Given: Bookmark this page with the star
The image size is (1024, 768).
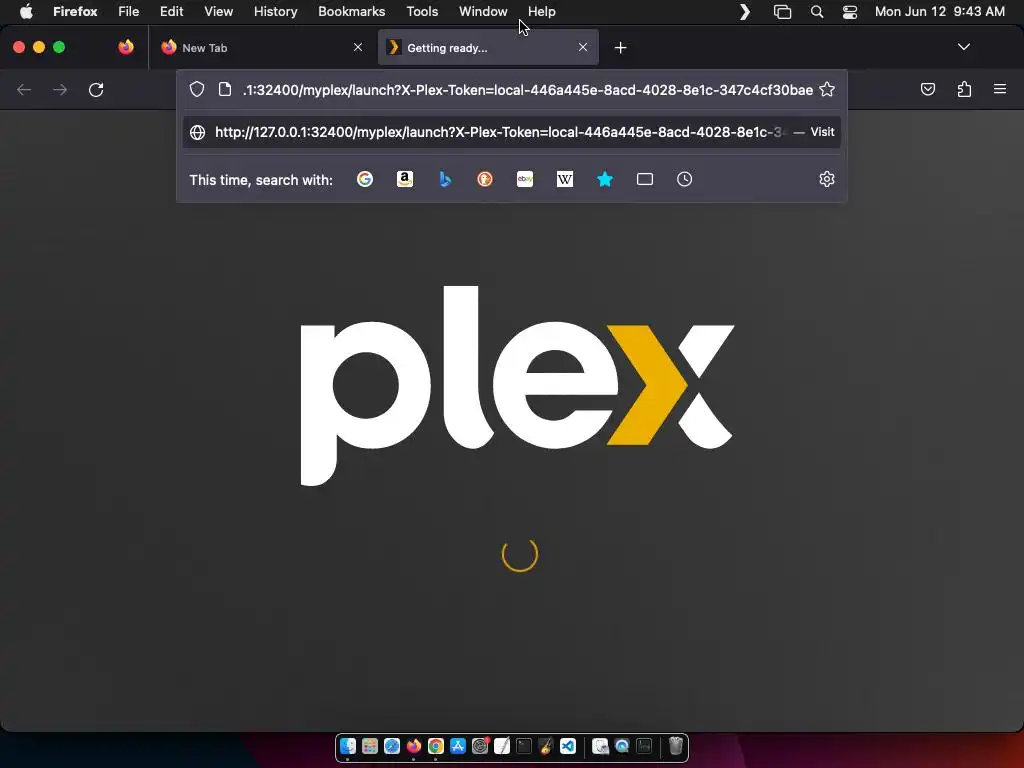Looking at the screenshot, I should tap(827, 89).
